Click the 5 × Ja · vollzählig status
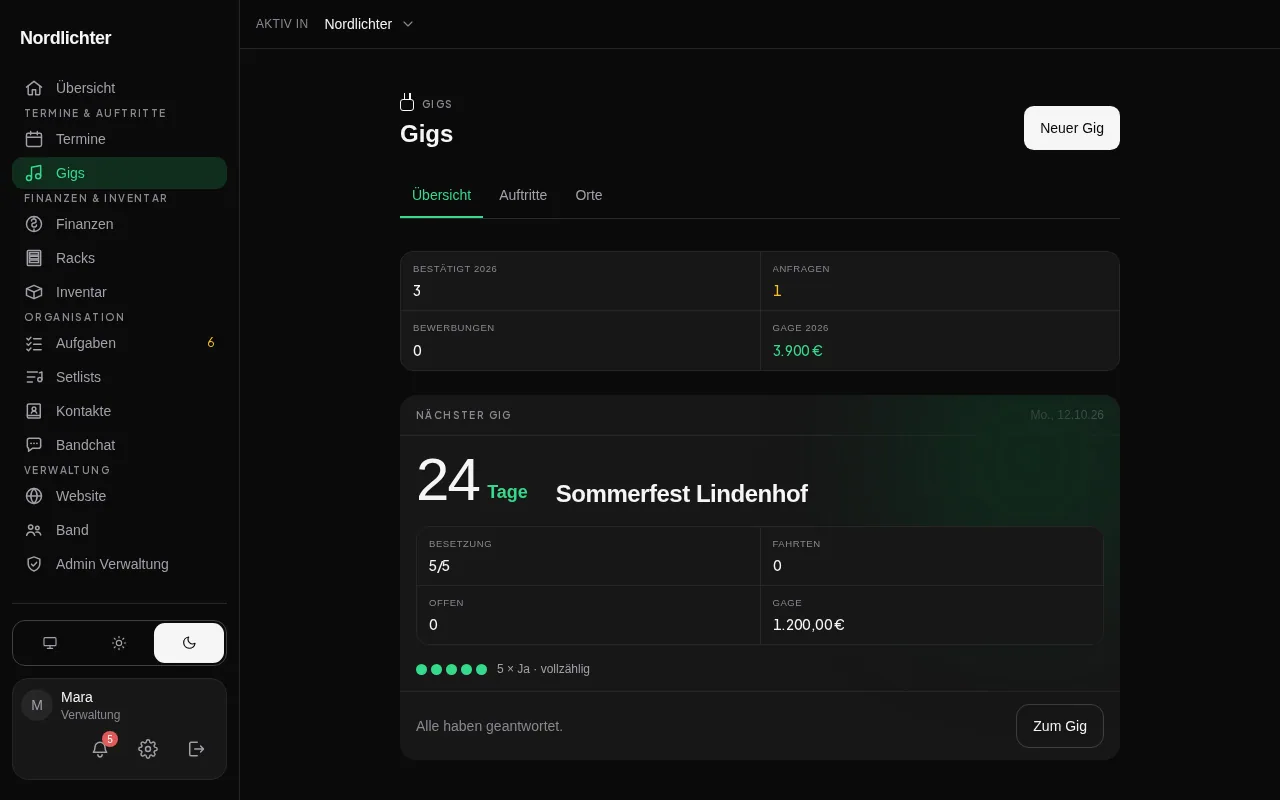This screenshot has height=800, width=1280. [x=543, y=669]
